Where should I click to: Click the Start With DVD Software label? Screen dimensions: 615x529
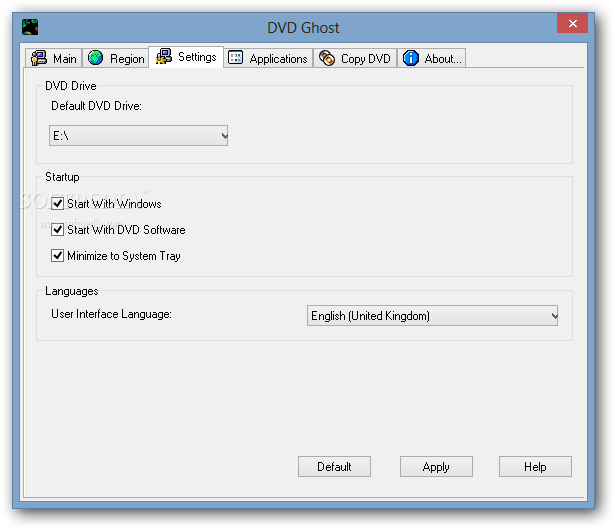point(126,230)
